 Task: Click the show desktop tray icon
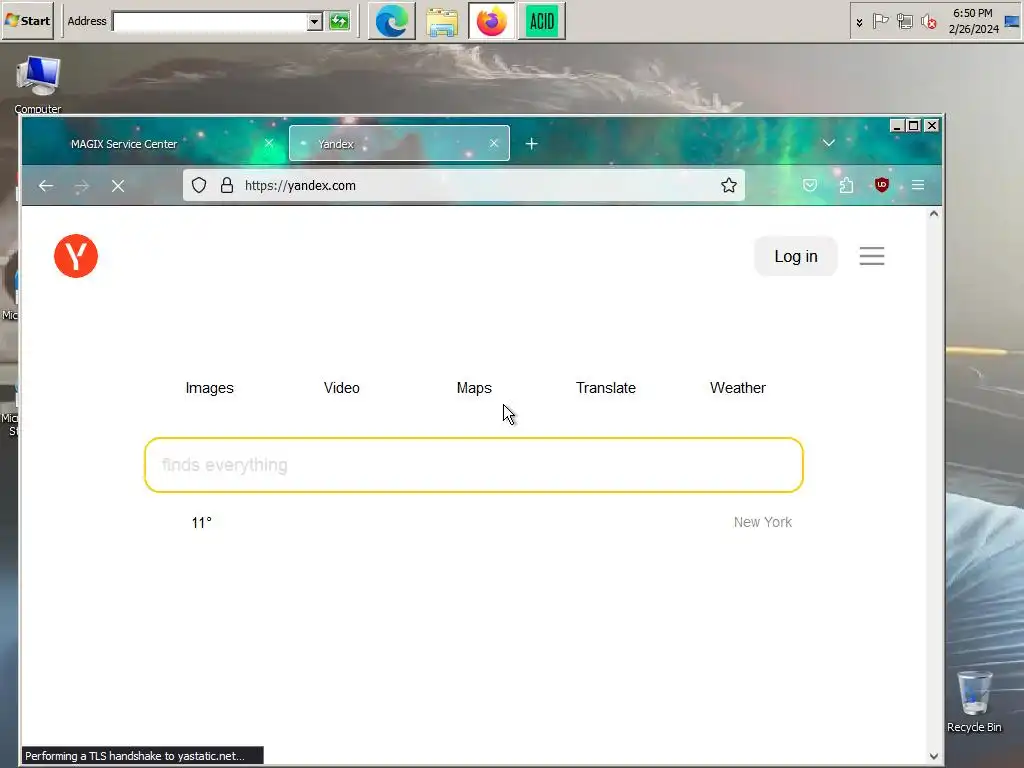point(1012,22)
